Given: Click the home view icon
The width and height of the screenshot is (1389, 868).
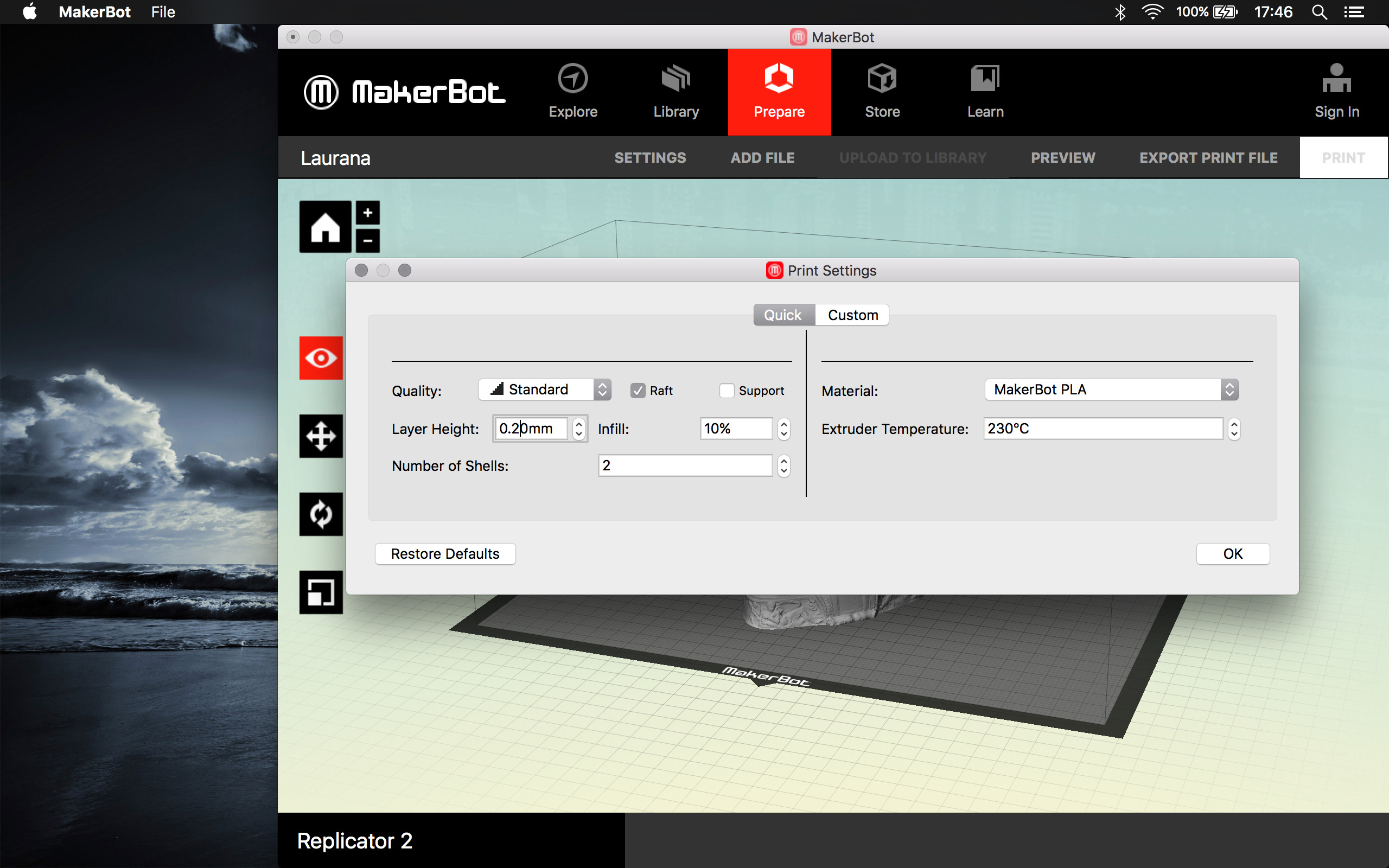Looking at the screenshot, I should tap(325, 227).
